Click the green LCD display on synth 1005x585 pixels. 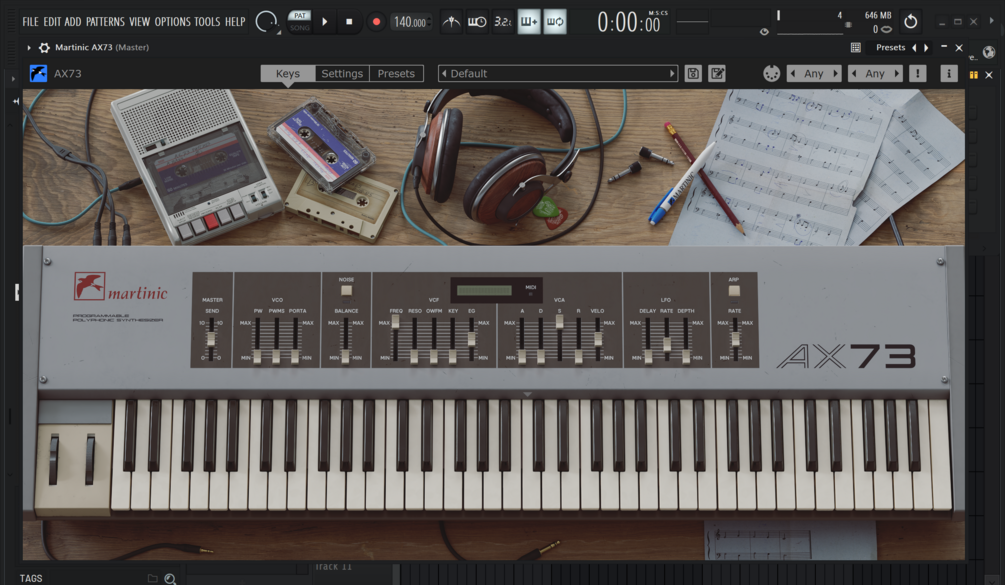click(484, 290)
